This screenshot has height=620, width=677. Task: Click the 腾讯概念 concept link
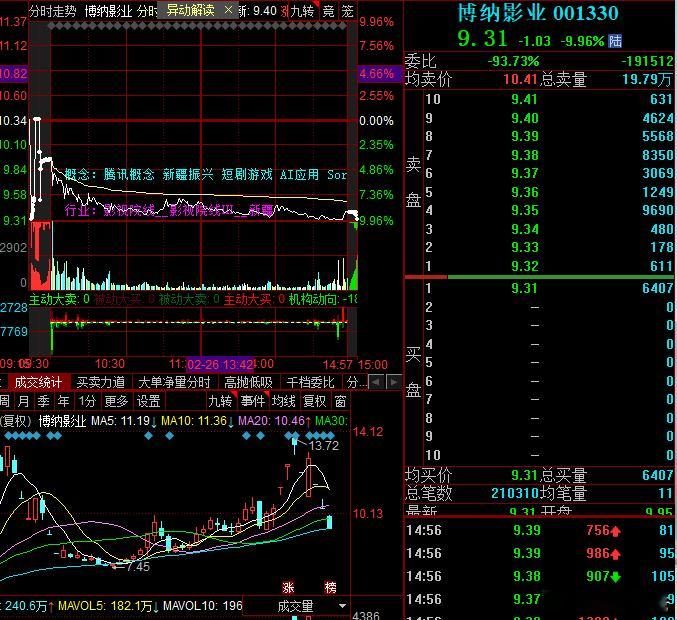[129, 174]
